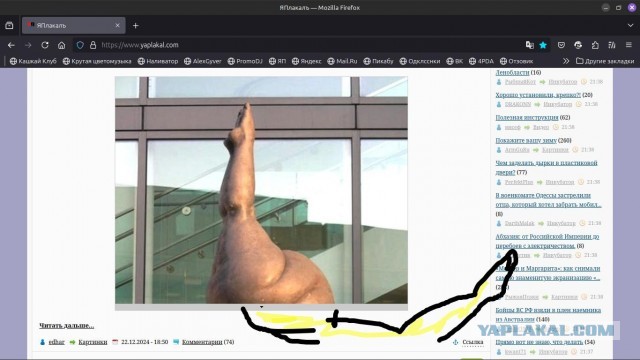Click the speech bubble icon before Комментарии
Image resolution: width=640 pixels, height=360 pixels.
176,342
